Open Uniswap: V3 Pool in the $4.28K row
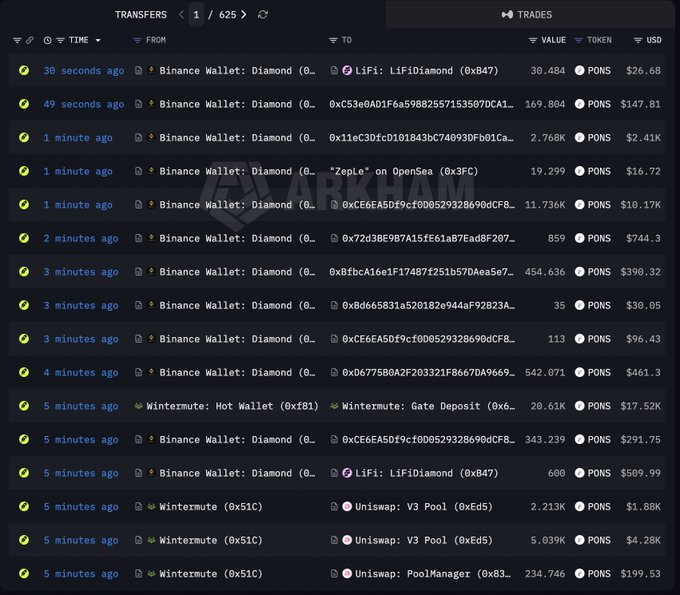680x595 pixels. pos(424,540)
